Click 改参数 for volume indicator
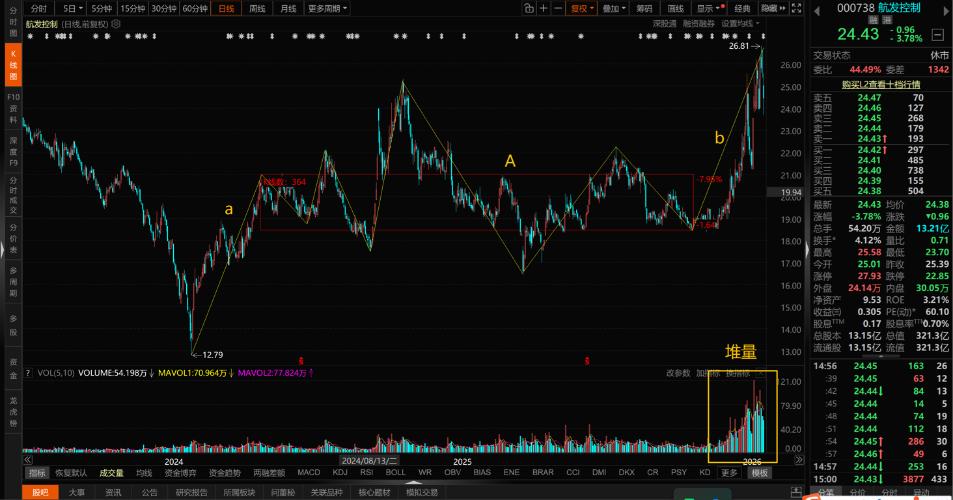Image resolution: width=953 pixels, height=500 pixels. (x=678, y=373)
